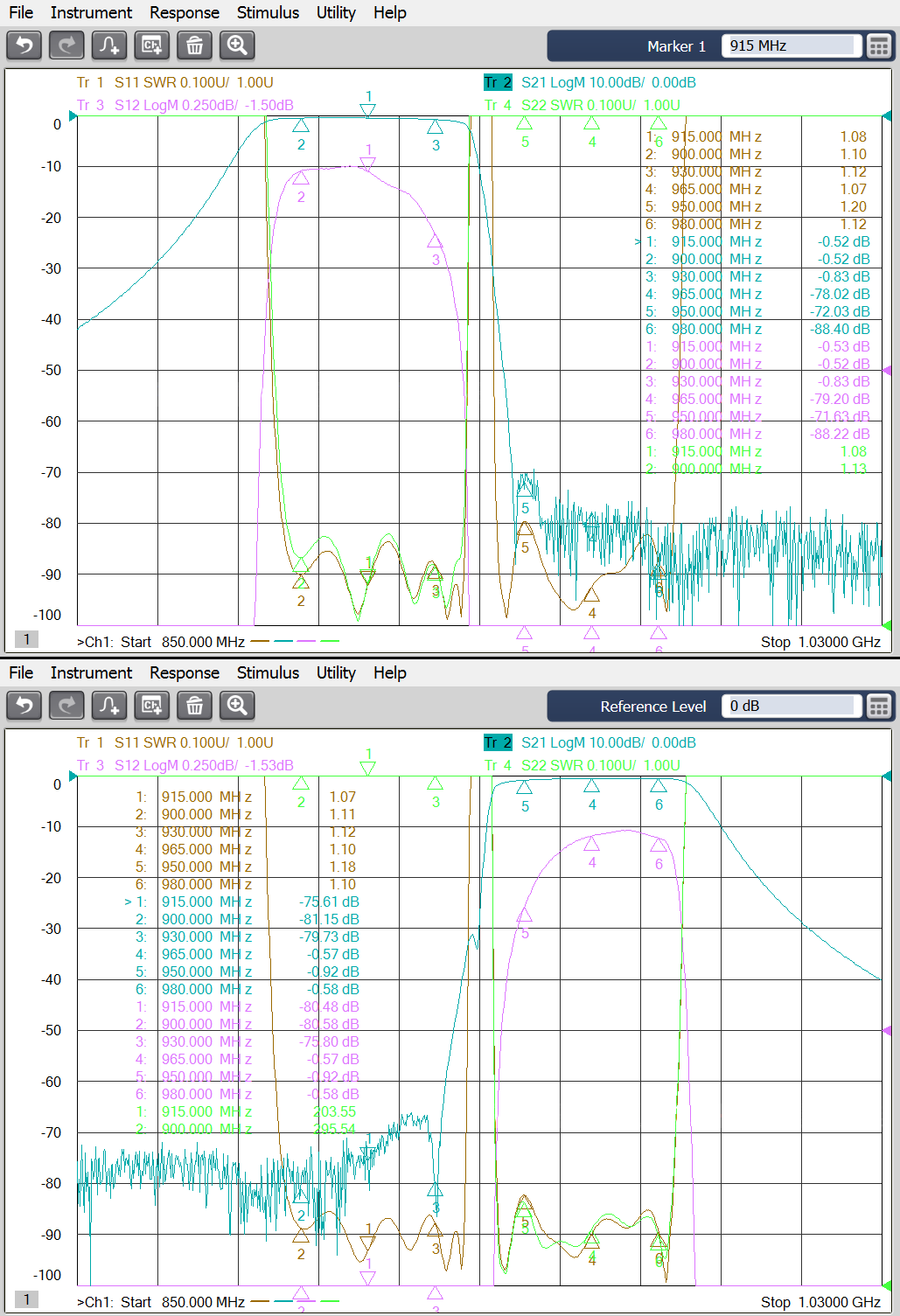The image size is (900, 1316).
Task: Open keypad icon beside Reference Level field
Action: click(878, 707)
